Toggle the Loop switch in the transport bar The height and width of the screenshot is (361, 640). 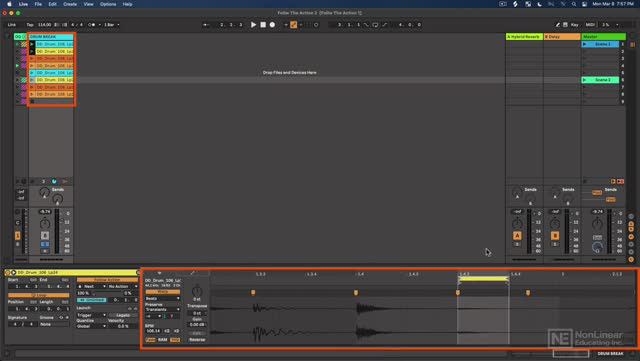pos(375,25)
